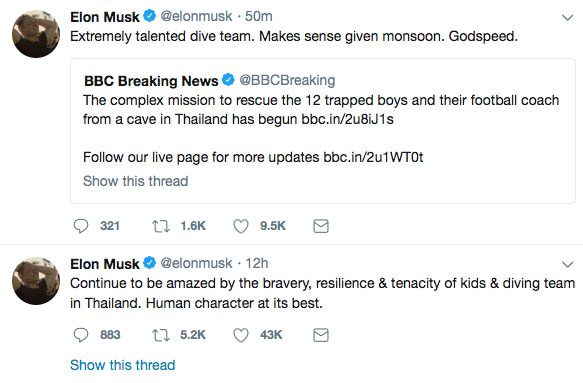Image resolution: width=583 pixels, height=383 pixels.
Task: Open the 50m timestamp of first tweet
Action: click(258, 16)
